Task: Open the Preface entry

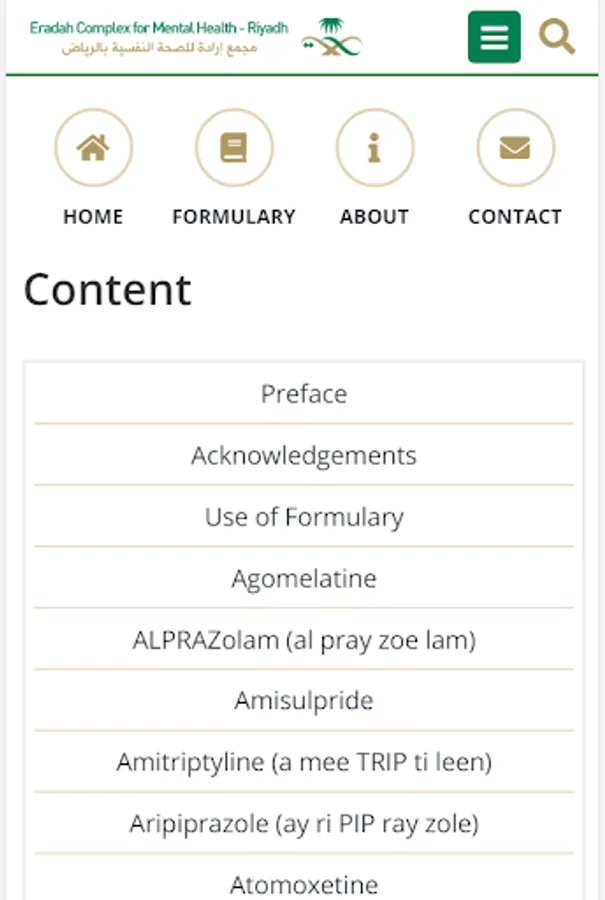Action: 304,394
